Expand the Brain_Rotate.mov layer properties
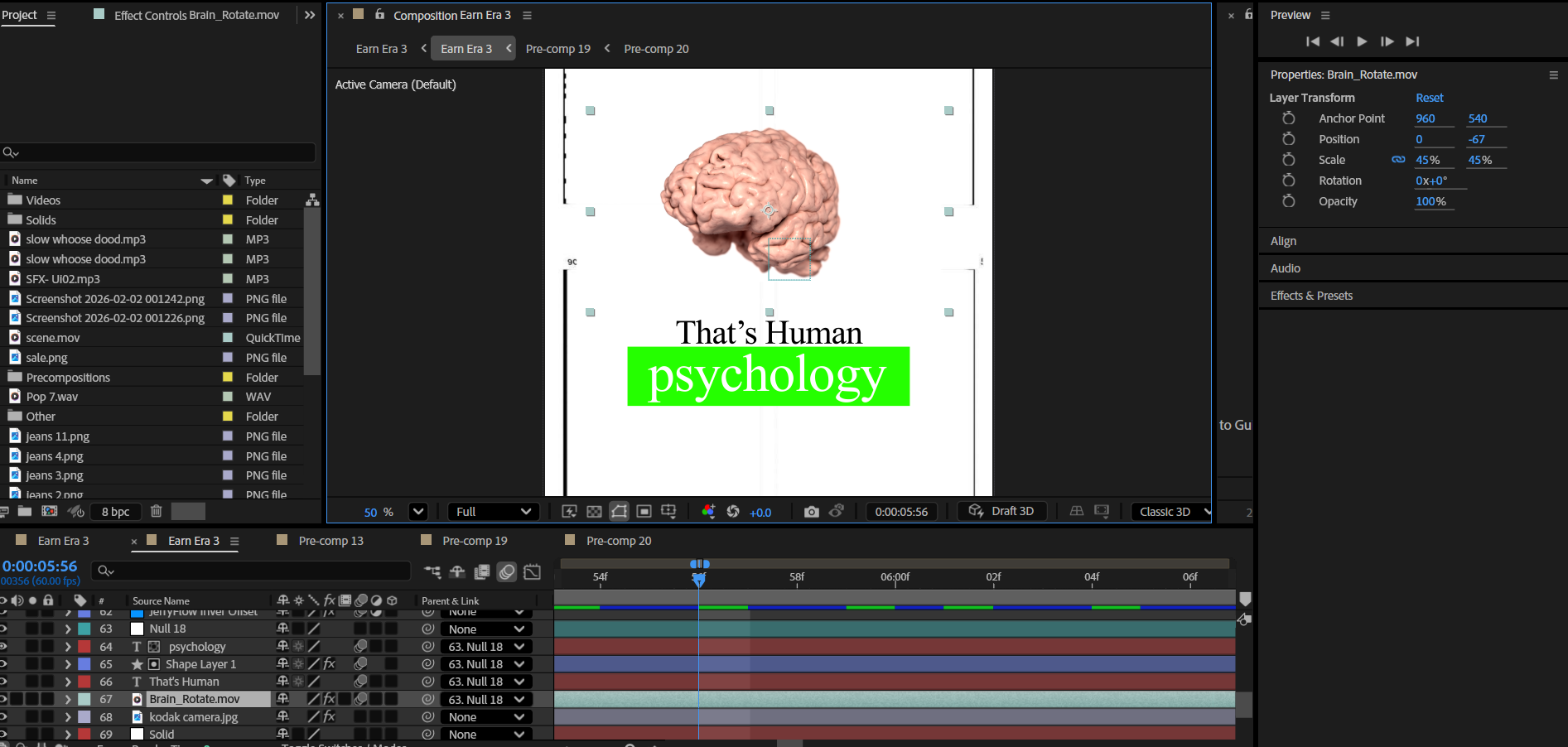 click(x=68, y=700)
